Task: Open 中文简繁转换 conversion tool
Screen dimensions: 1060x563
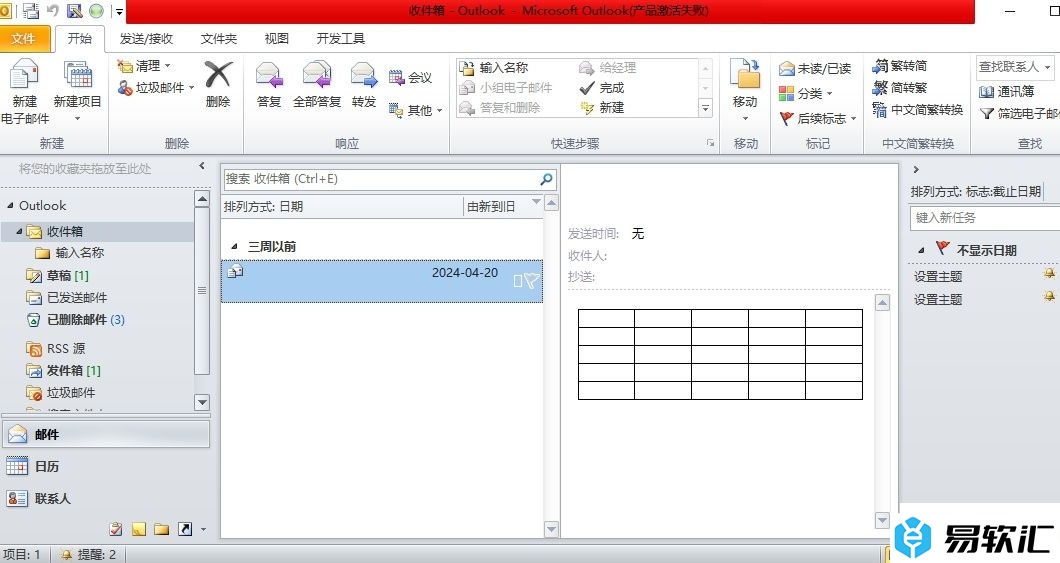Action: [x=917, y=109]
